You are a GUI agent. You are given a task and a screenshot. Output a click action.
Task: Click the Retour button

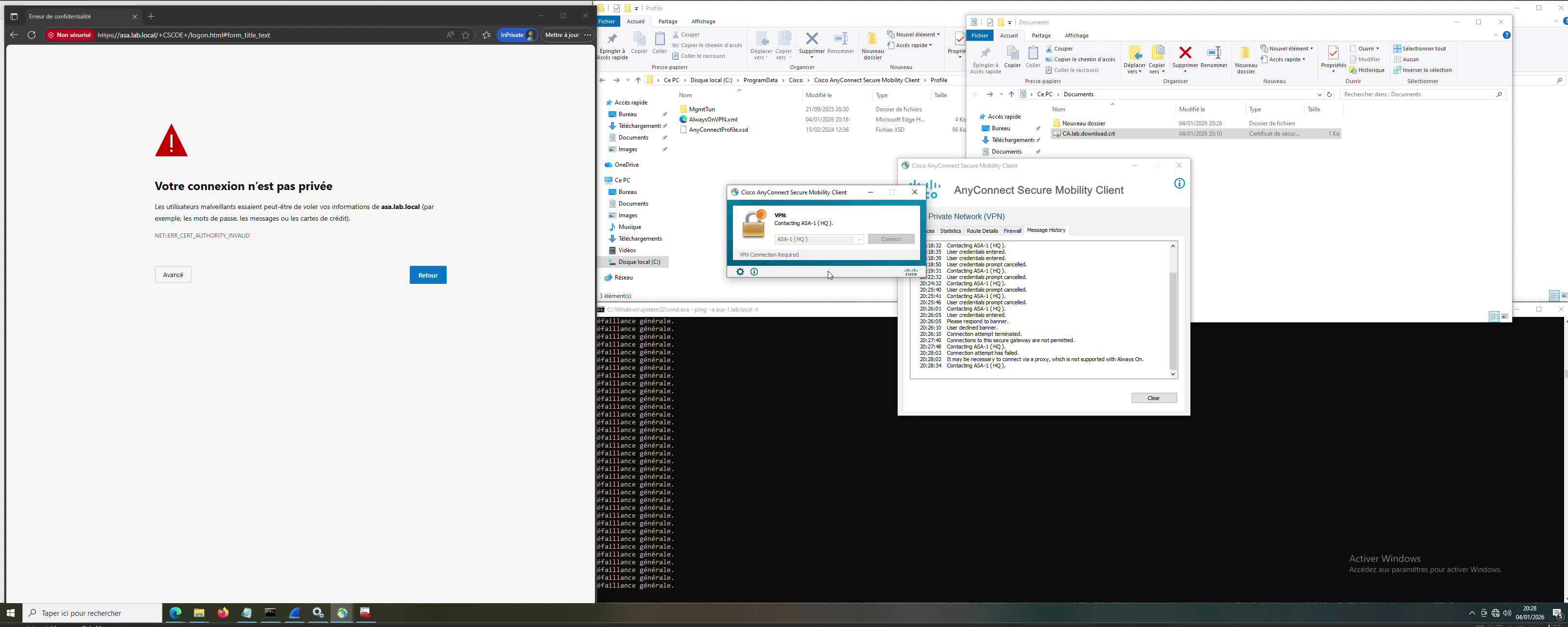tap(428, 275)
